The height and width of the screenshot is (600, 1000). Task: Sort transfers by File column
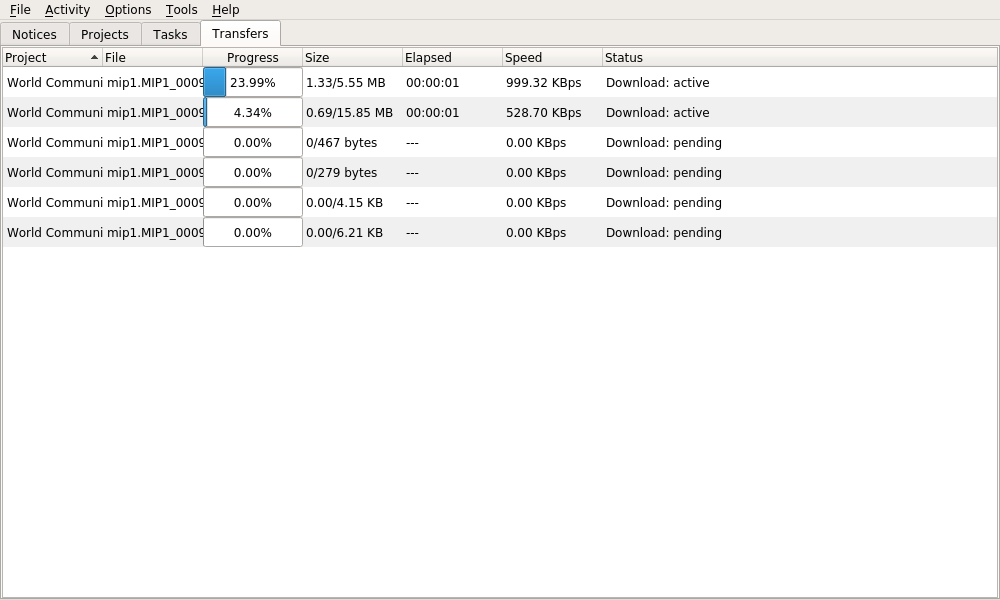pyautogui.click(x=150, y=58)
